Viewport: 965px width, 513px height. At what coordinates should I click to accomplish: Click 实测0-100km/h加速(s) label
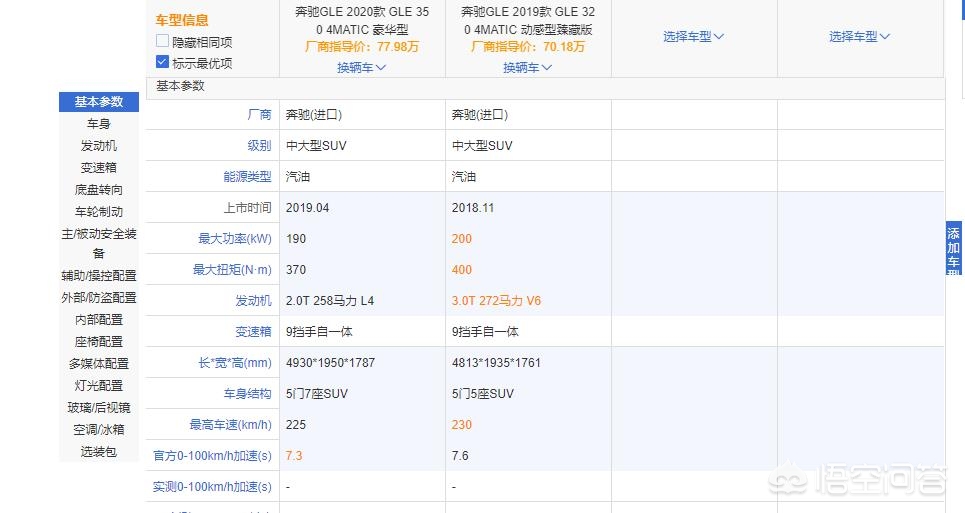click(x=212, y=487)
